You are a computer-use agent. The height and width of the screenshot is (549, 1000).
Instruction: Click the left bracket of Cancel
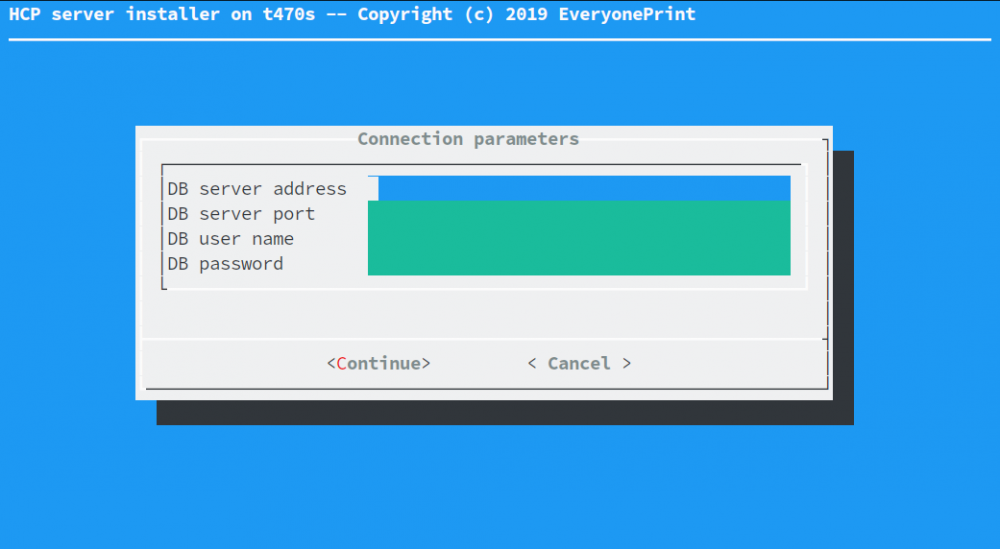pos(532,363)
